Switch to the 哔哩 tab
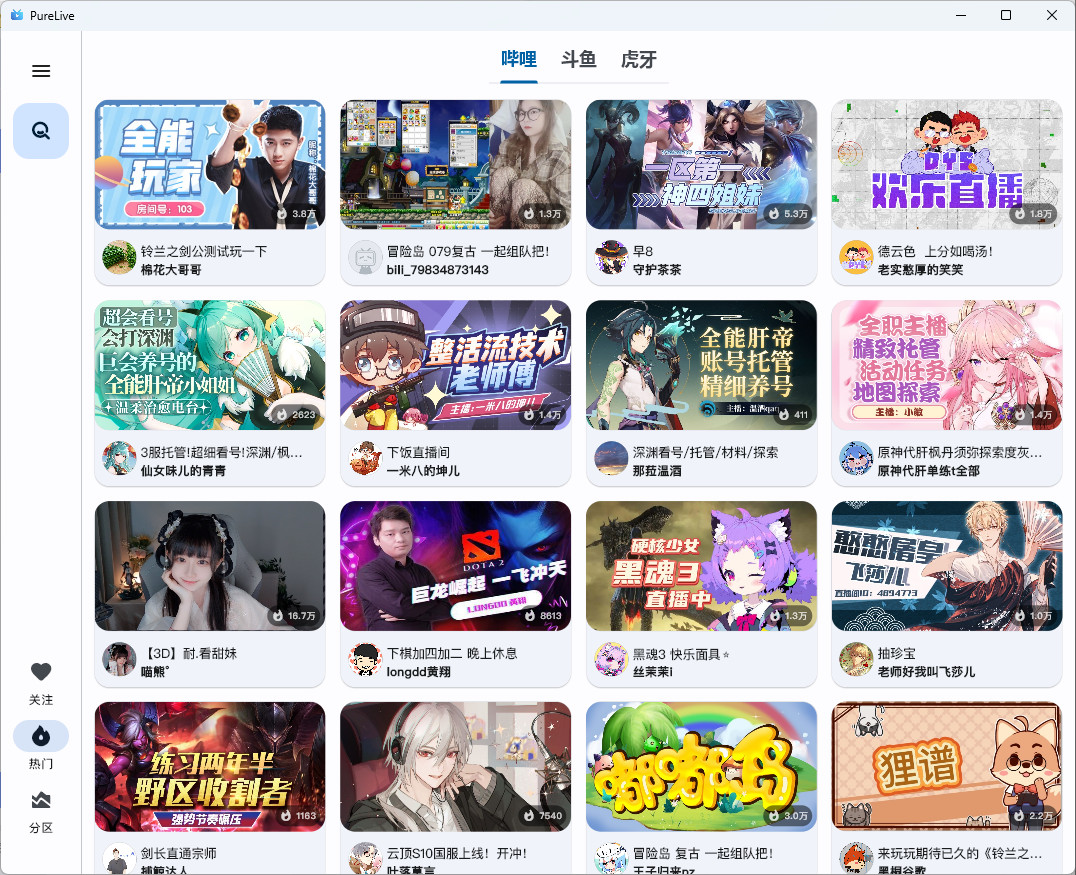Image resolution: width=1076 pixels, height=875 pixels. point(519,60)
